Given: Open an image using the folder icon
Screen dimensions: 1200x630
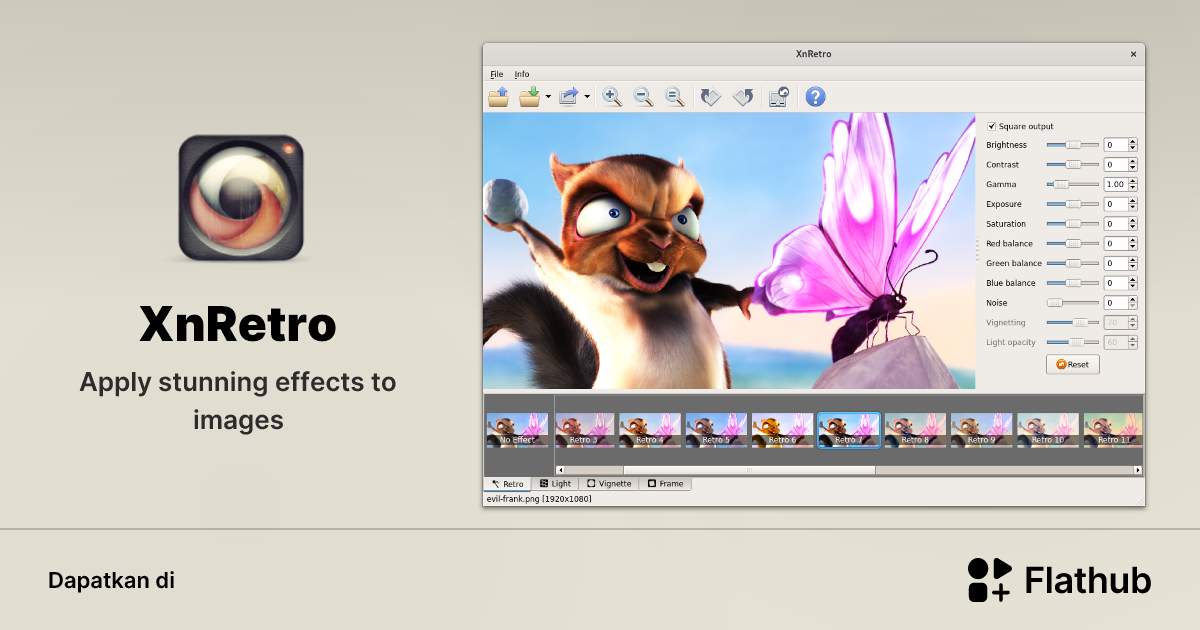Looking at the screenshot, I should pos(498,96).
